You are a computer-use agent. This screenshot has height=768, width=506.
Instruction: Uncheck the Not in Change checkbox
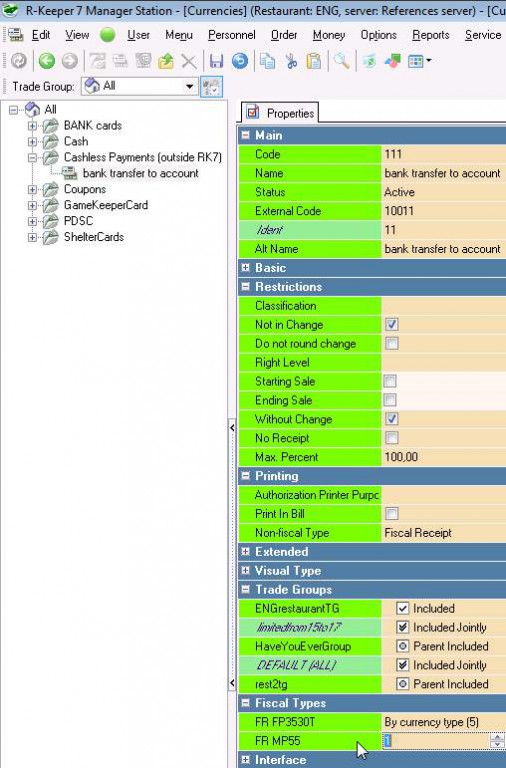[x=391, y=324]
